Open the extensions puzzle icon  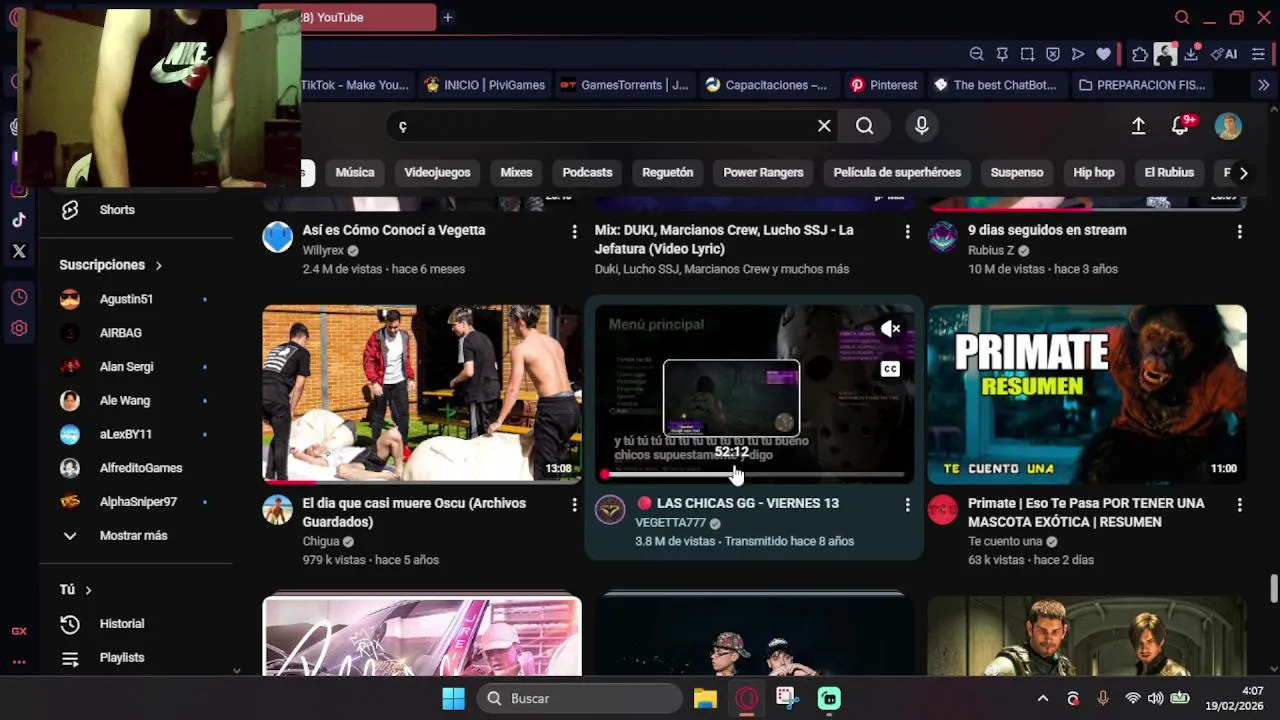point(1140,54)
